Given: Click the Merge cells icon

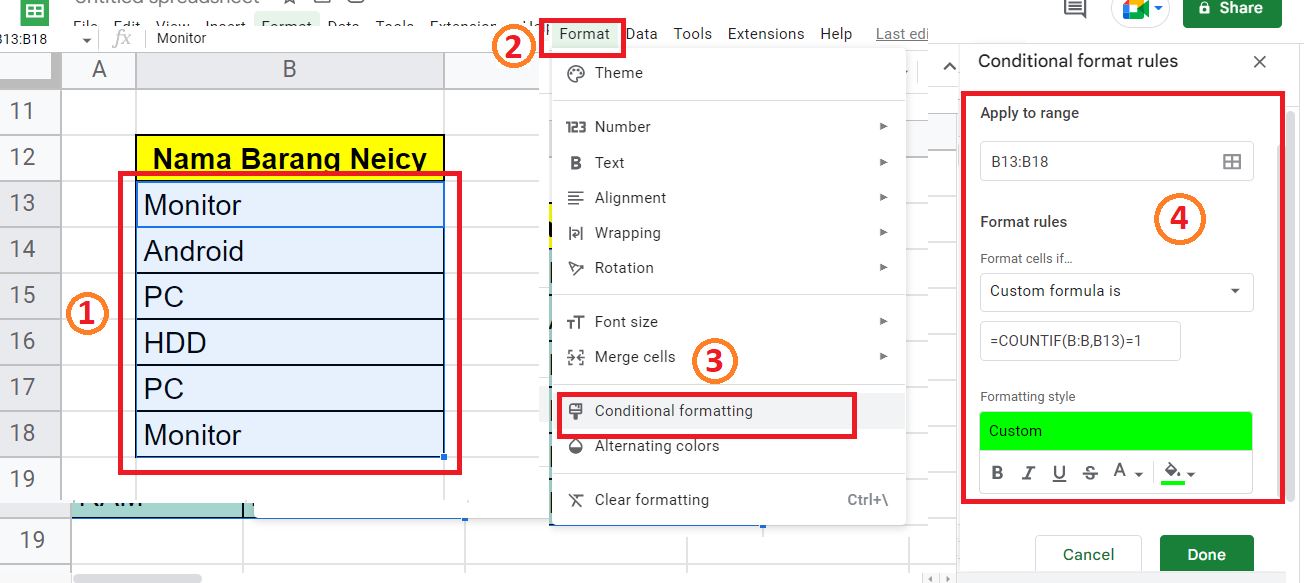Looking at the screenshot, I should (576, 357).
